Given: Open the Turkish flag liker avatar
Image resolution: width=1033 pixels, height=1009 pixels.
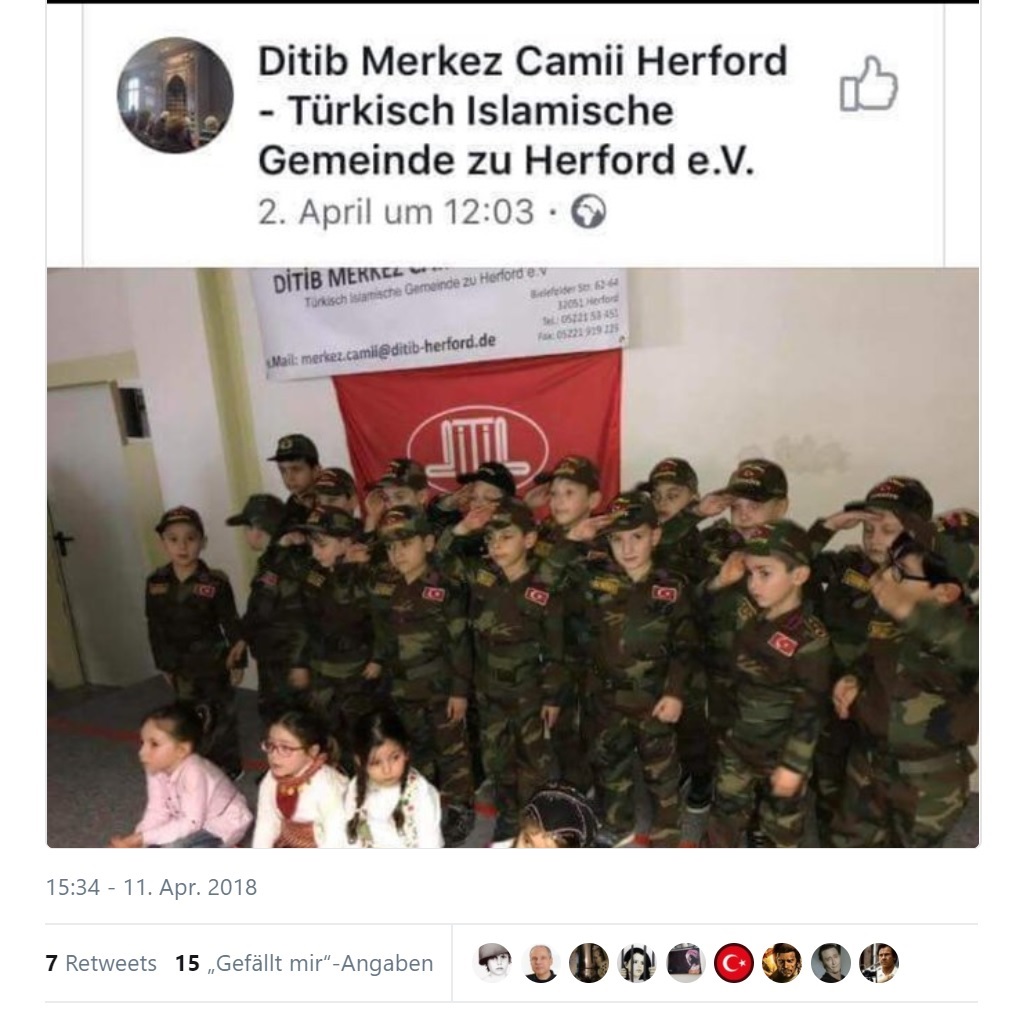Looking at the screenshot, I should coord(734,963).
